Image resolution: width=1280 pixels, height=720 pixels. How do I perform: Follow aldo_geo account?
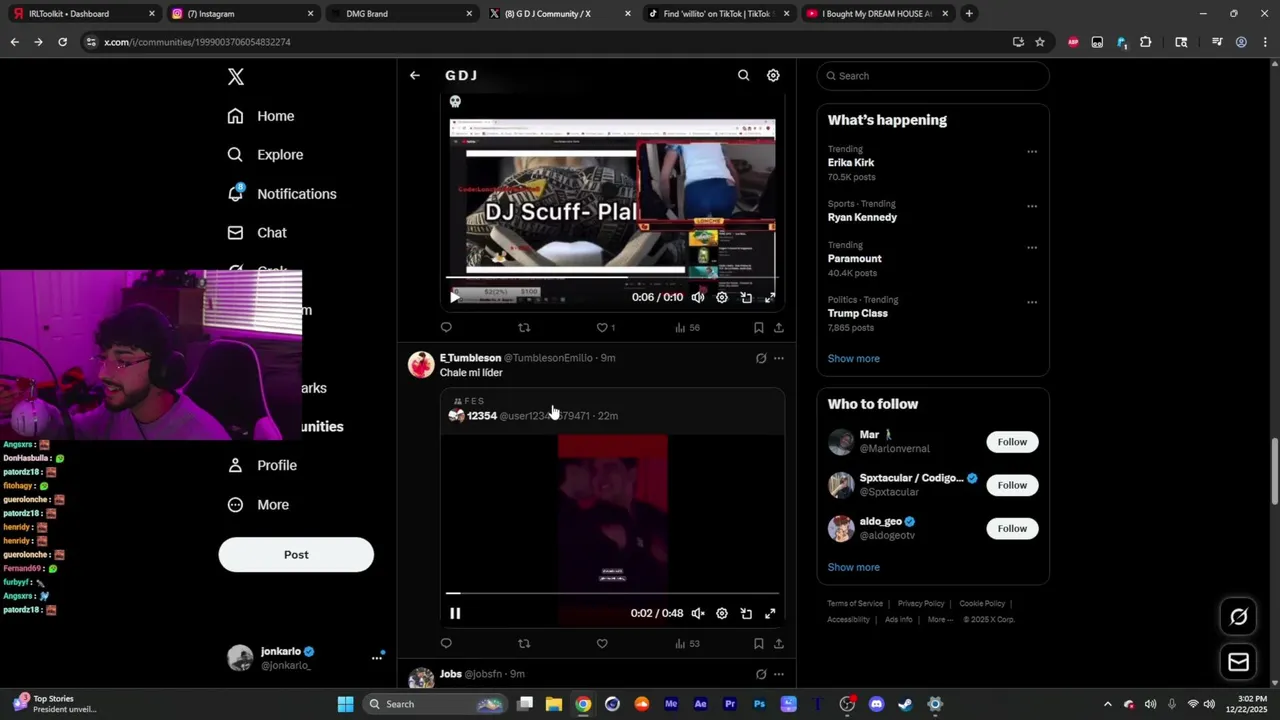1012,529
